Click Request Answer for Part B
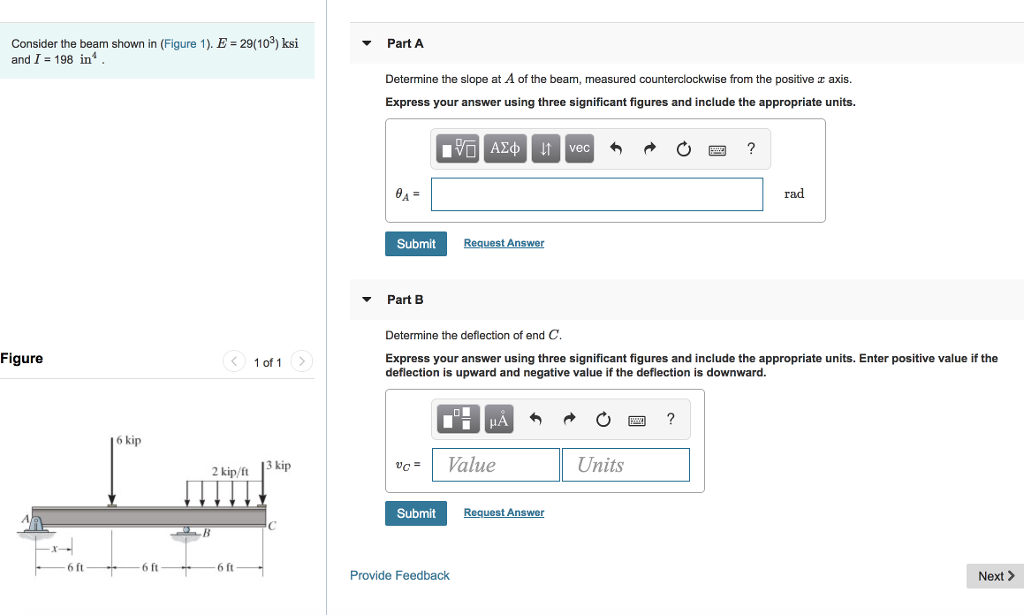Image resolution: width=1024 pixels, height=615 pixels. (x=504, y=512)
